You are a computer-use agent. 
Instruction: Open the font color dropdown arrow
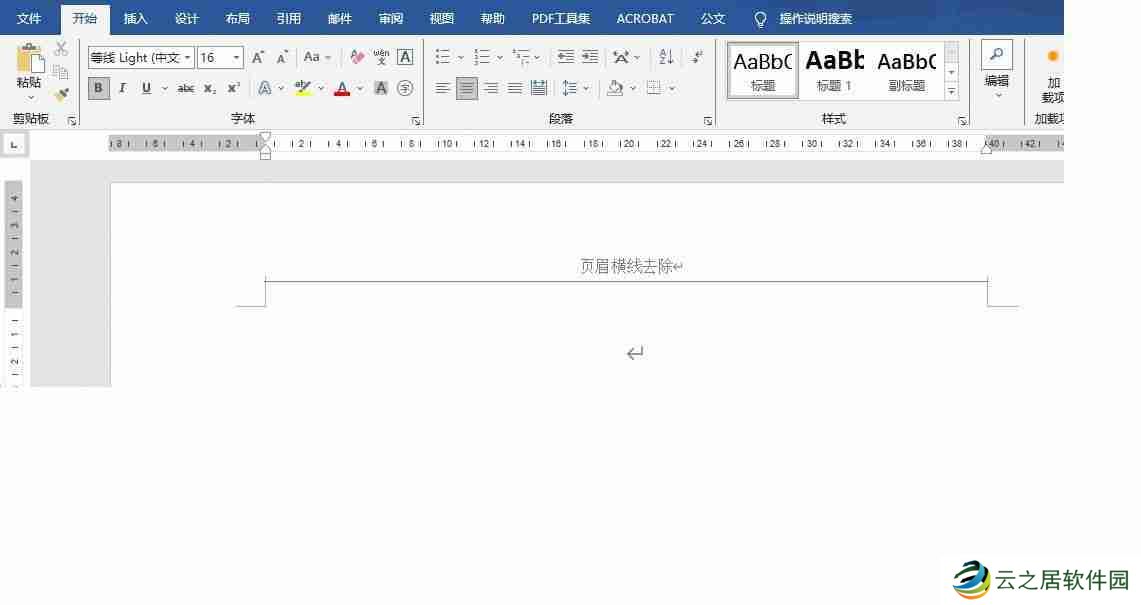[x=359, y=88]
